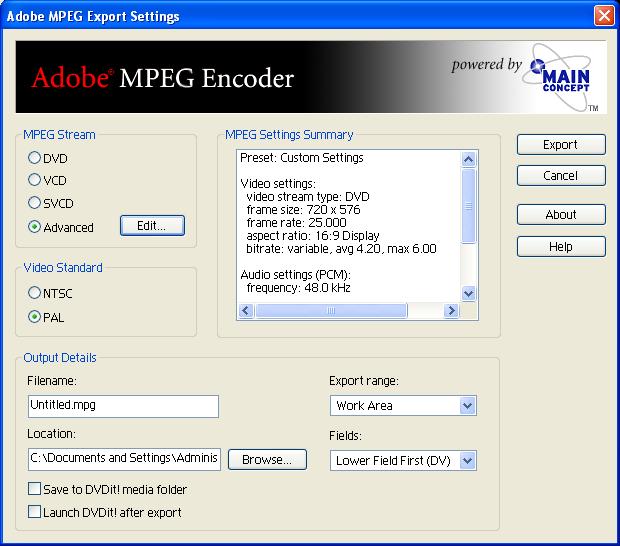Viewport: 620px width, 546px height.
Task: Close the Adobe MPEG Export Settings window
Action: coord(604,16)
